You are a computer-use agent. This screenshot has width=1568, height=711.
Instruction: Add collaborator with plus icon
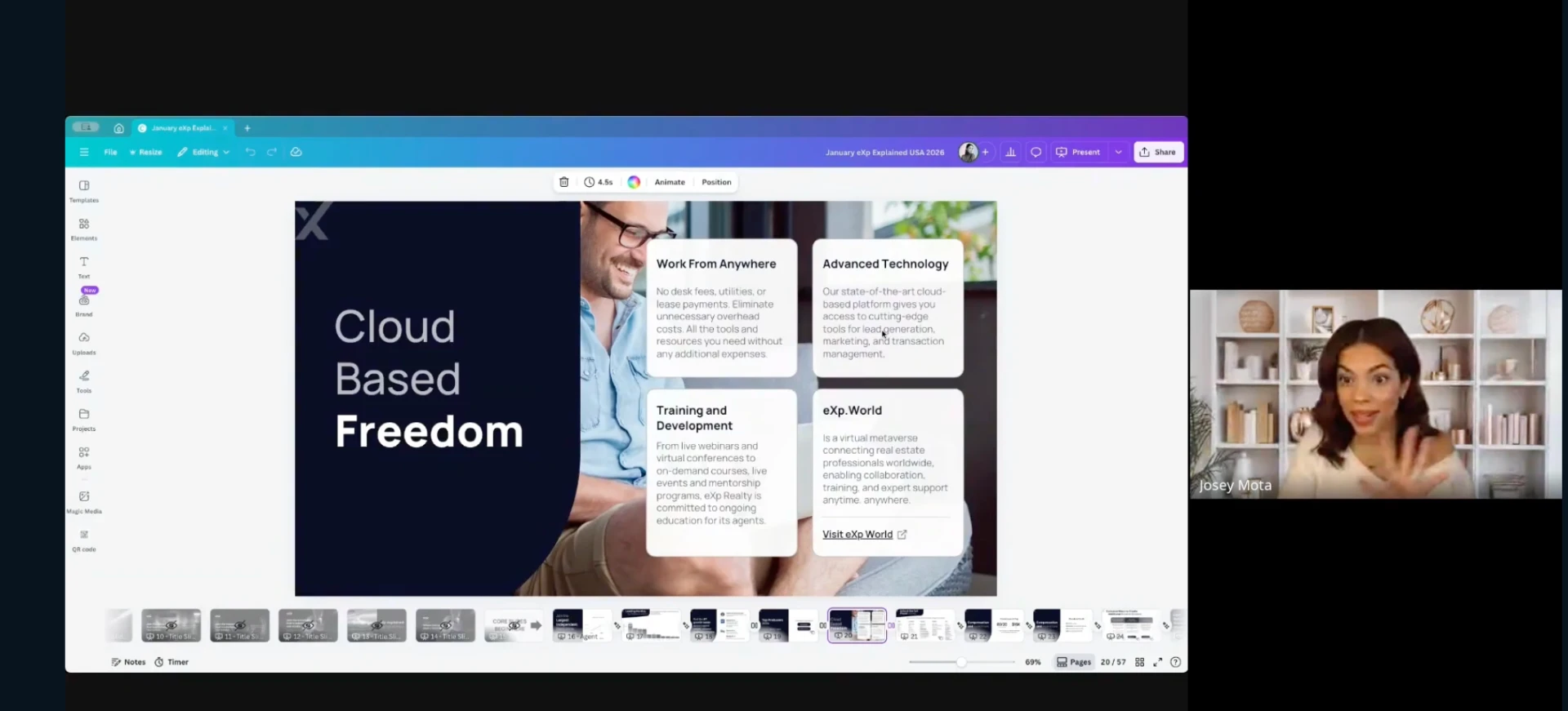click(986, 152)
